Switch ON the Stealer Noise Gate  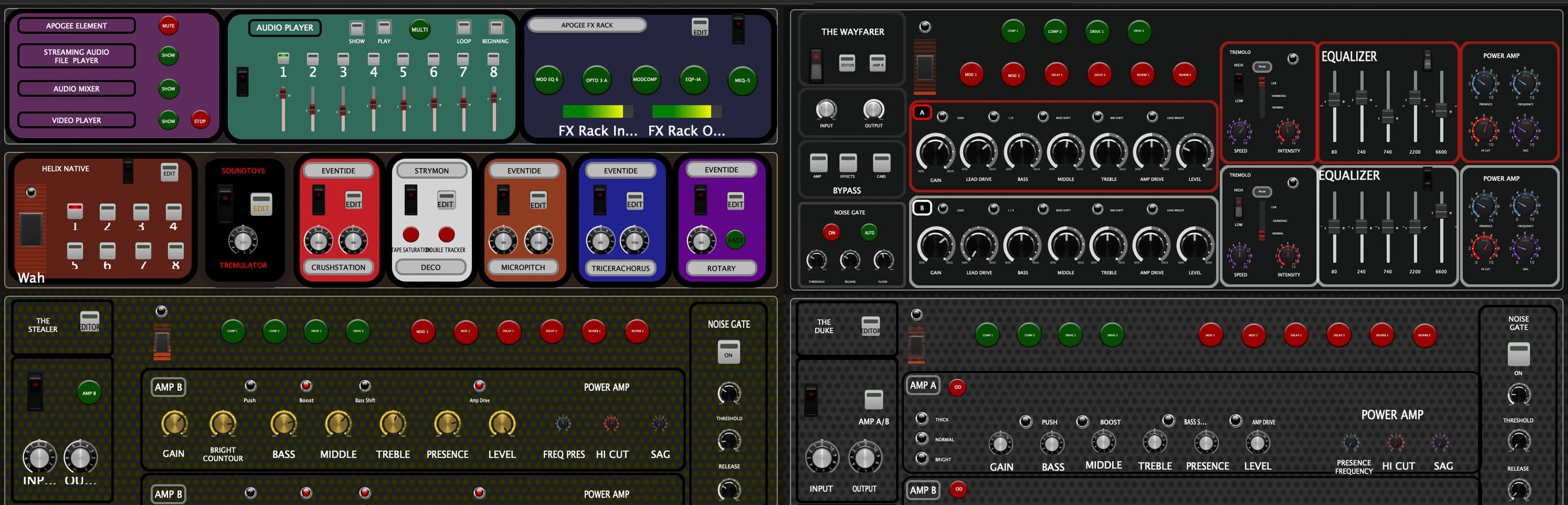point(728,352)
